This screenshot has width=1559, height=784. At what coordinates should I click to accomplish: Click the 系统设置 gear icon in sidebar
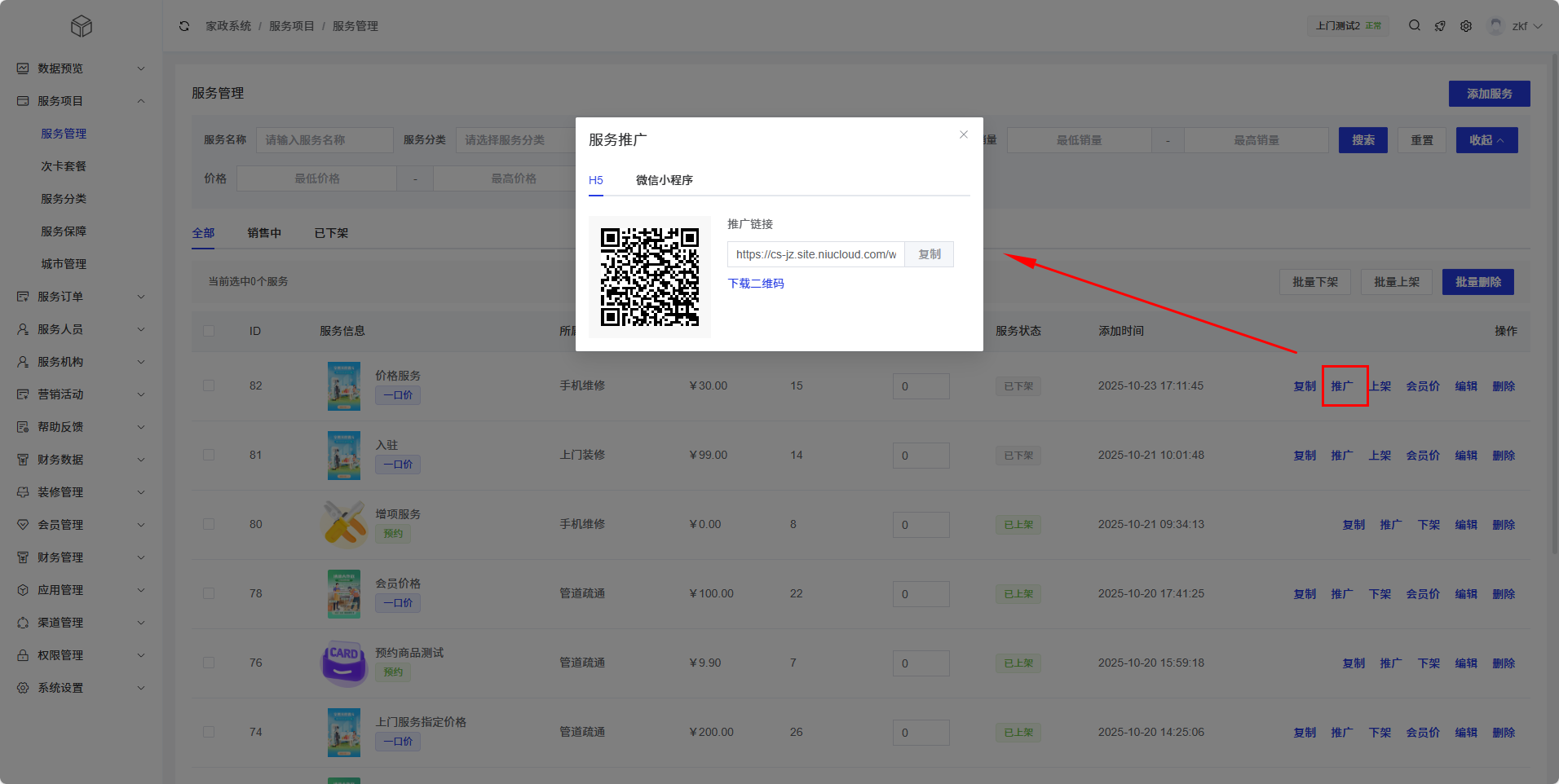click(x=23, y=688)
